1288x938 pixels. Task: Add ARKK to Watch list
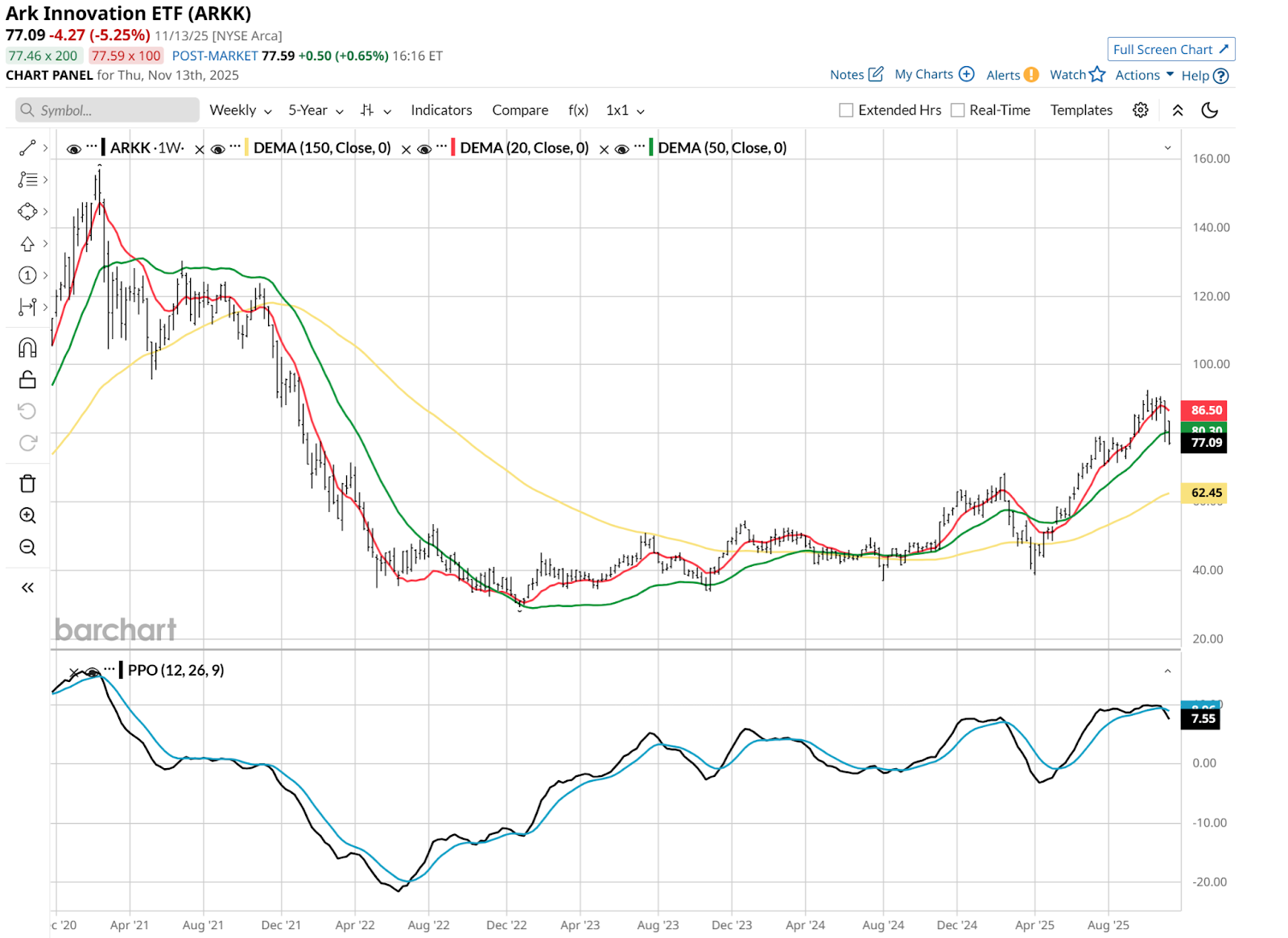1078,75
